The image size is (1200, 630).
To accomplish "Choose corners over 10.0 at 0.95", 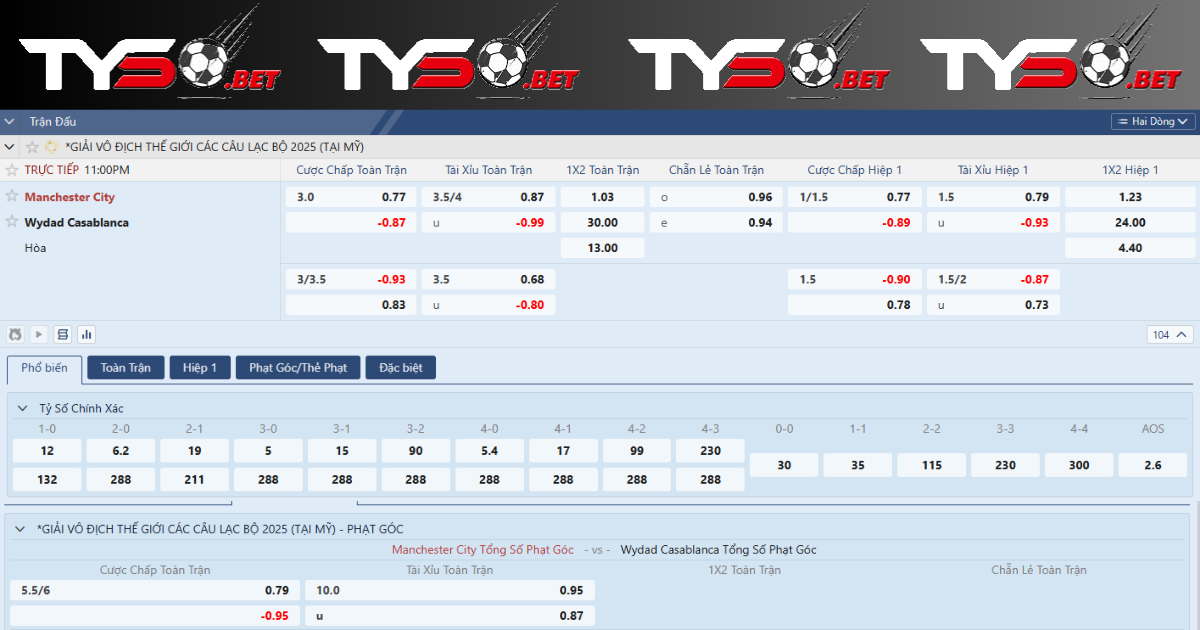I will tap(450, 590).
